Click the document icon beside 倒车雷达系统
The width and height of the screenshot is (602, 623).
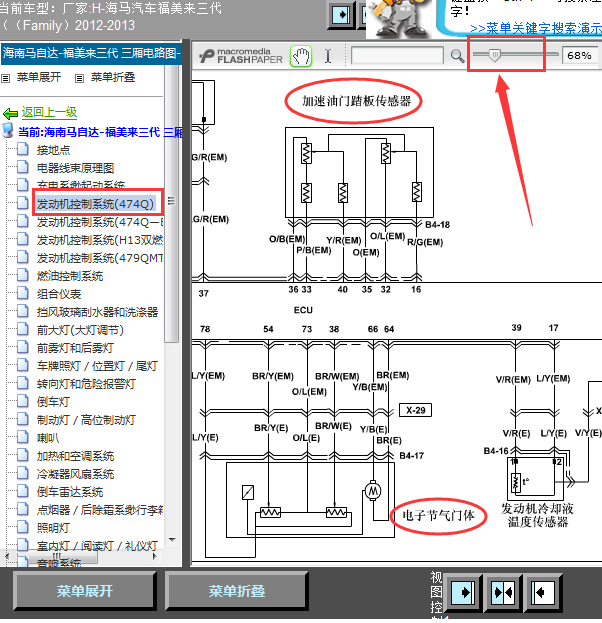pyautogui.click(x=23, y=491)
